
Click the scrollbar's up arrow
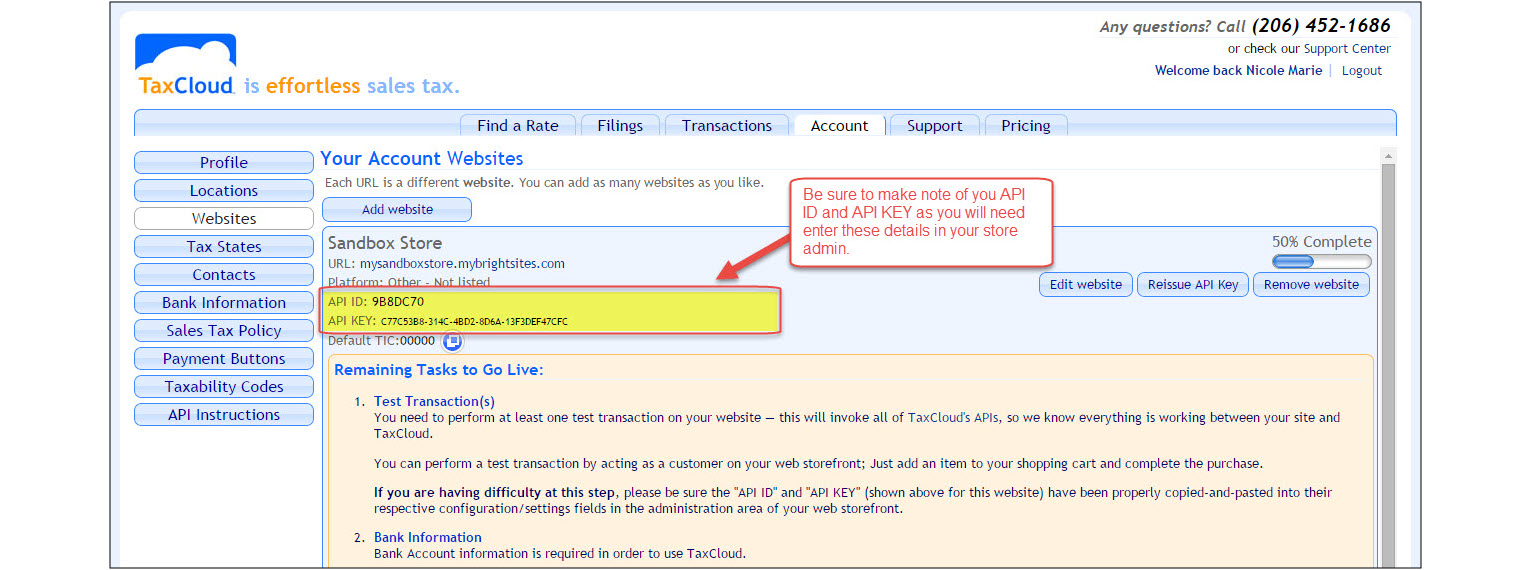pos(1388,157)
